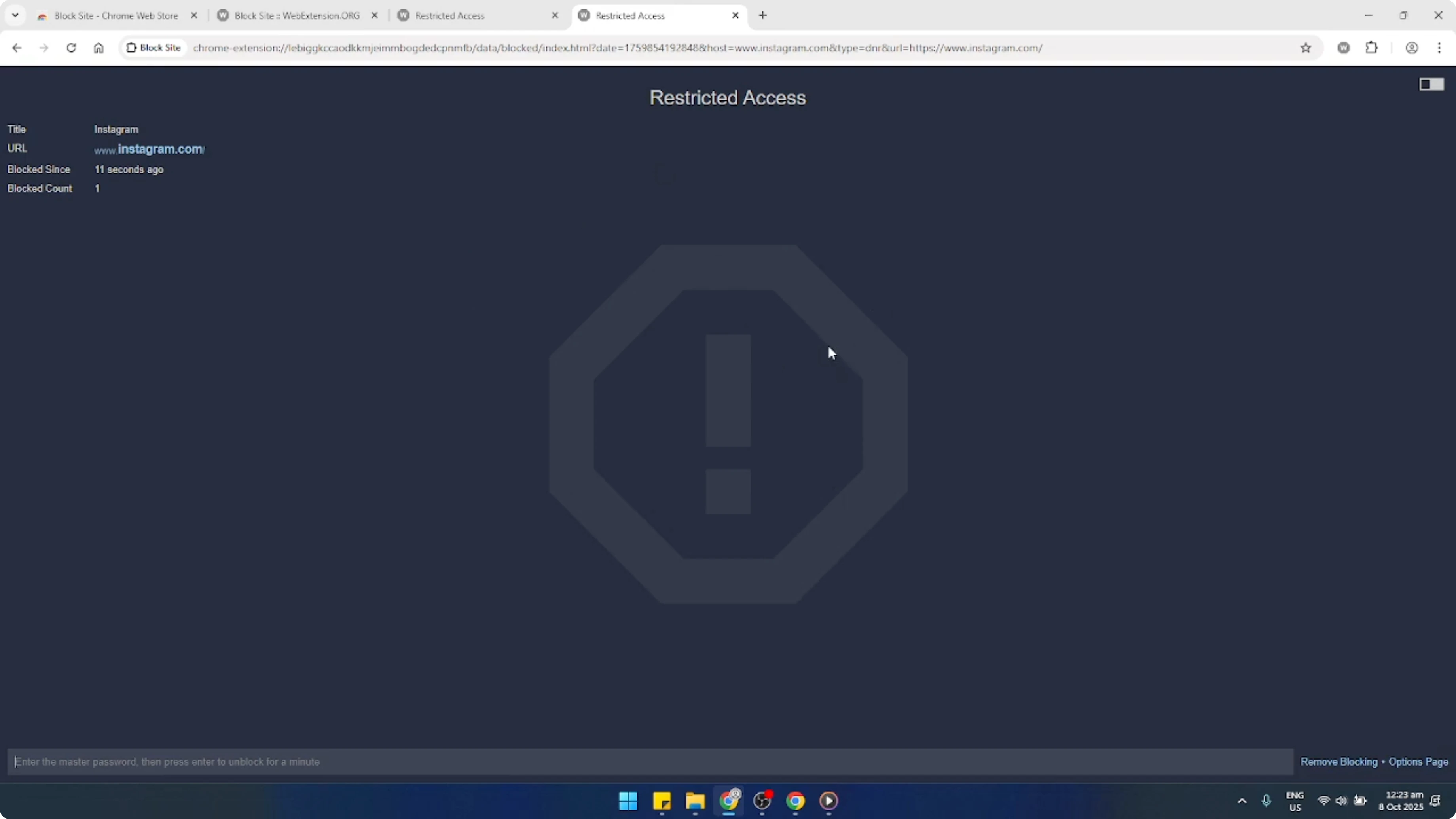Viewport: 1456px width, 819px height.
Task: Open the Extensions puzzle menu
Action: [1371, 48]
